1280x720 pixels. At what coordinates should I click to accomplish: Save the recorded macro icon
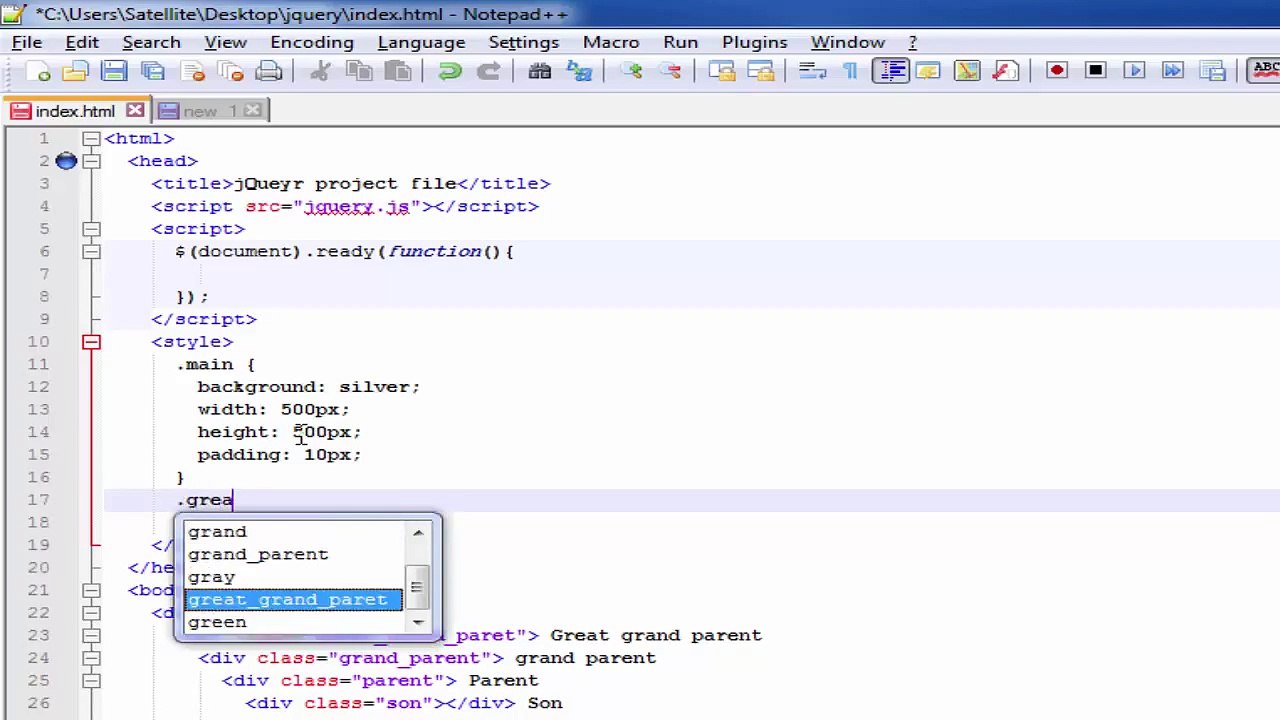point(1212,71)
